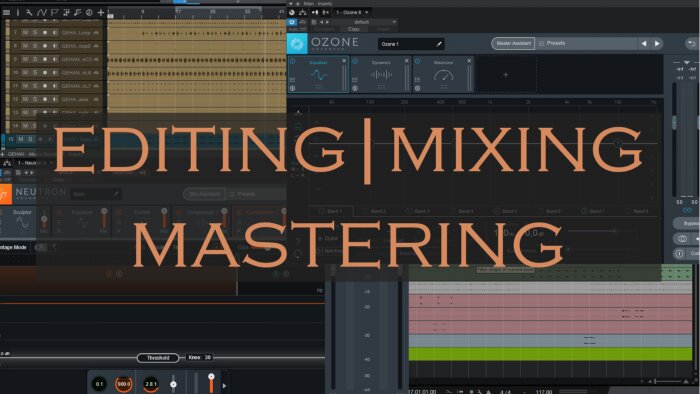Mute track 11

[x=25, y=86]
